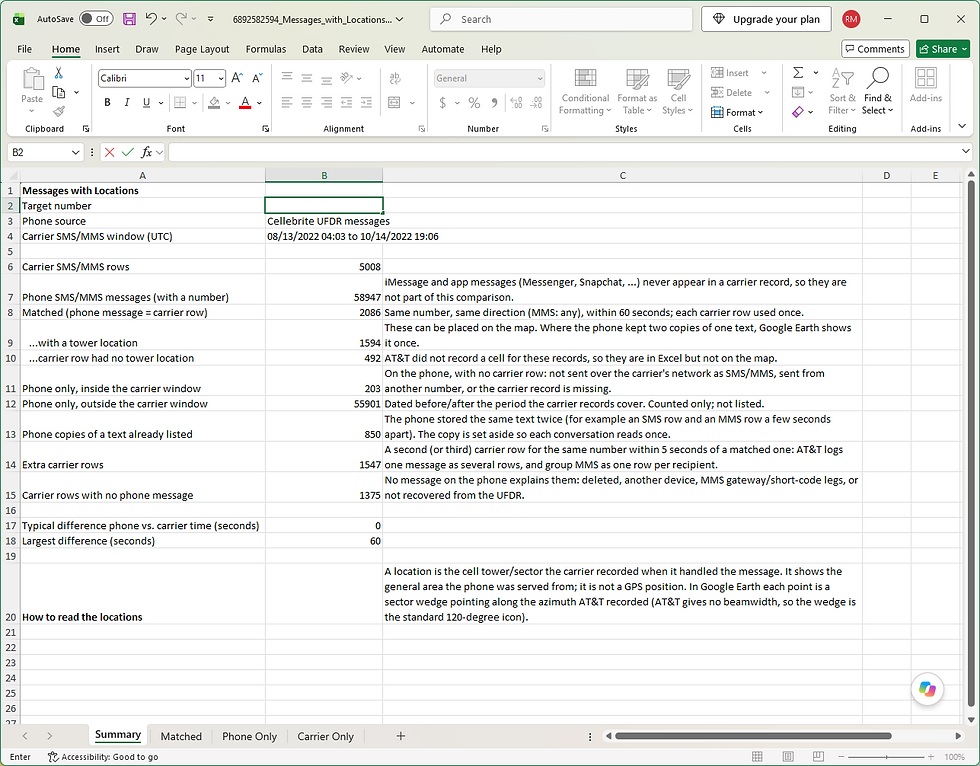The image size is (980, 766).
Task: Cancel formula bar entry with X
Action: 109,152
